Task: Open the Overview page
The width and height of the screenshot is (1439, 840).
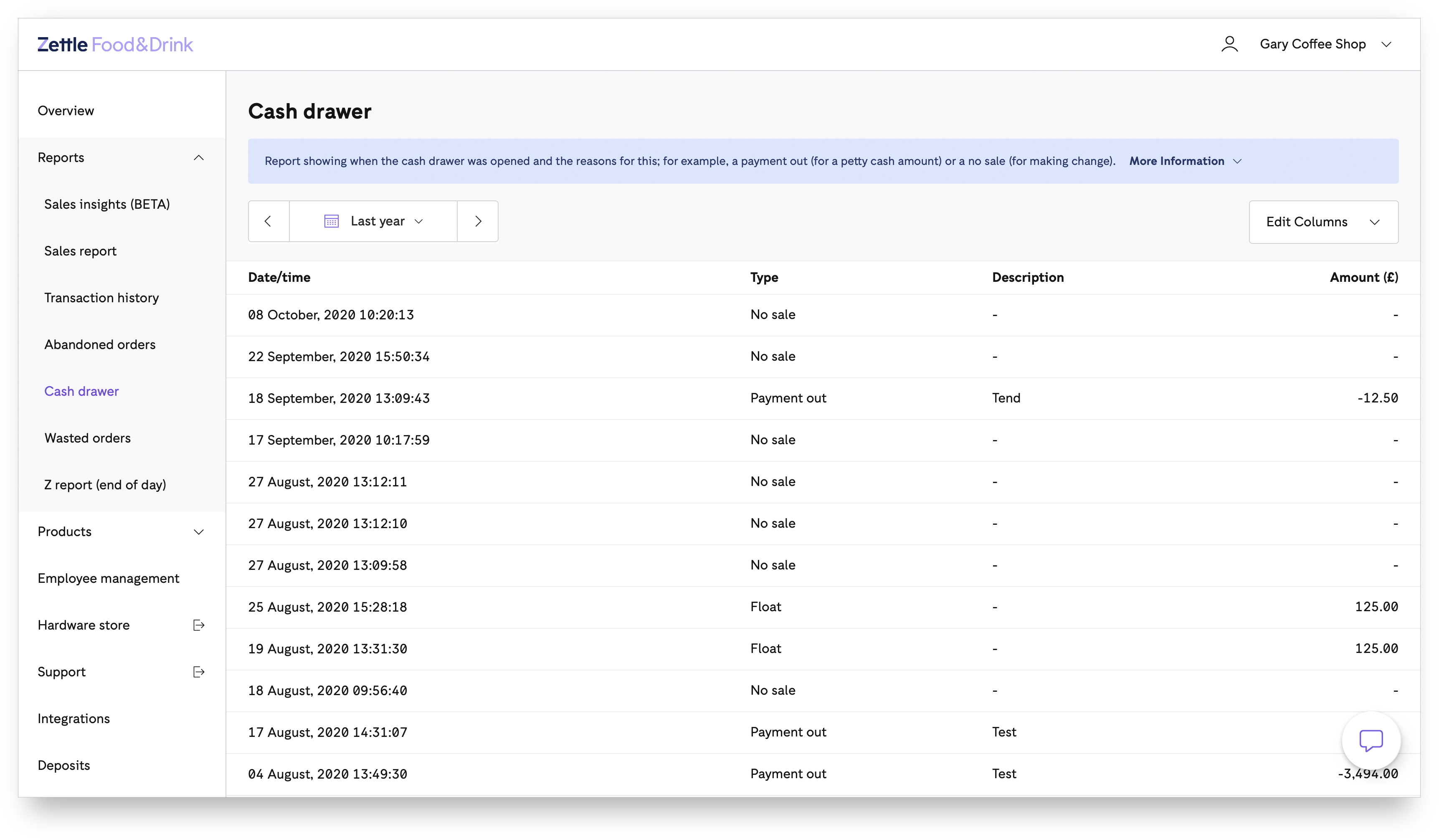Action: point(66,110)
